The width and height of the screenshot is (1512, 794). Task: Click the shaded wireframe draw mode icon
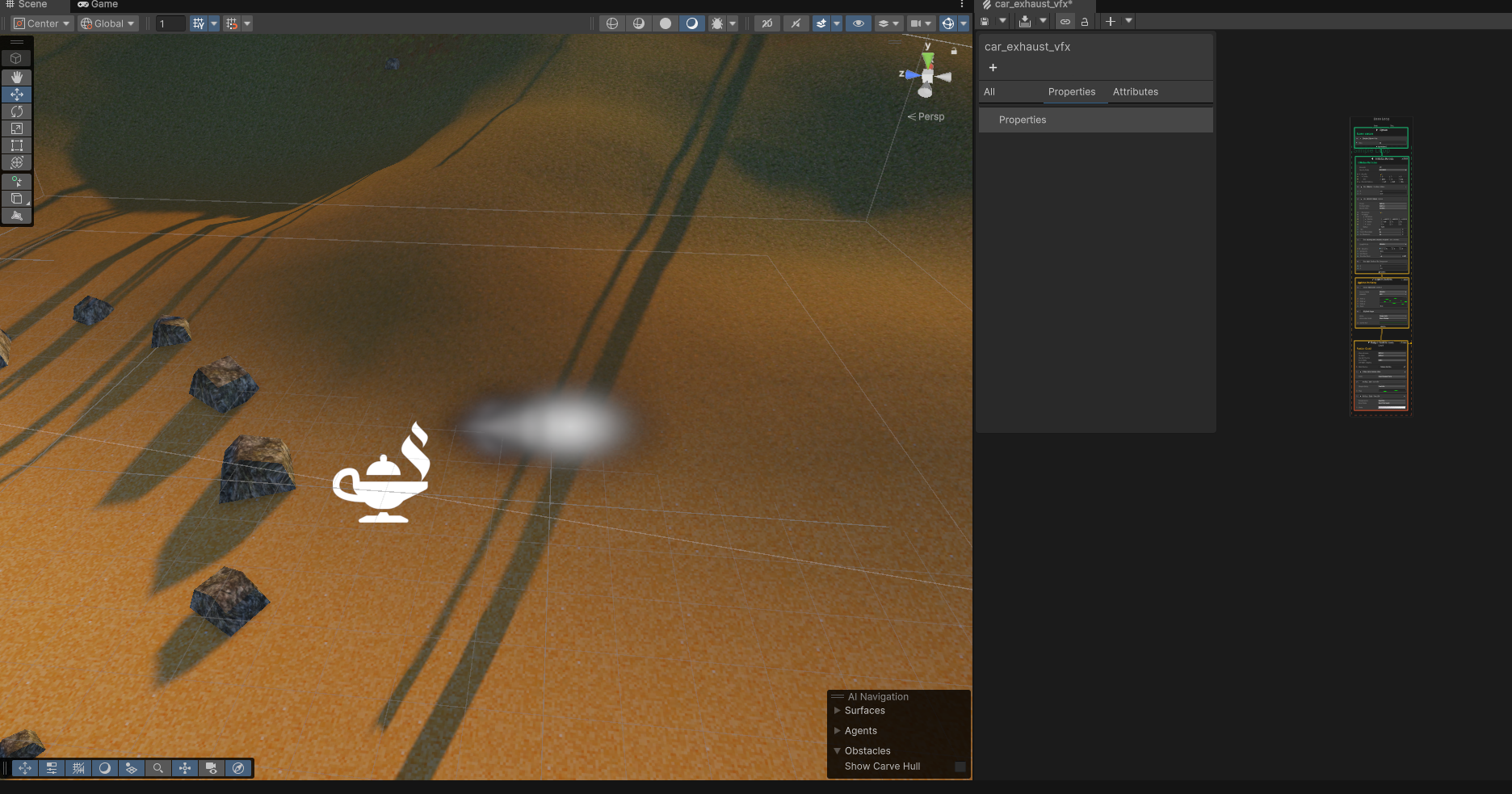tap(639, 23)
